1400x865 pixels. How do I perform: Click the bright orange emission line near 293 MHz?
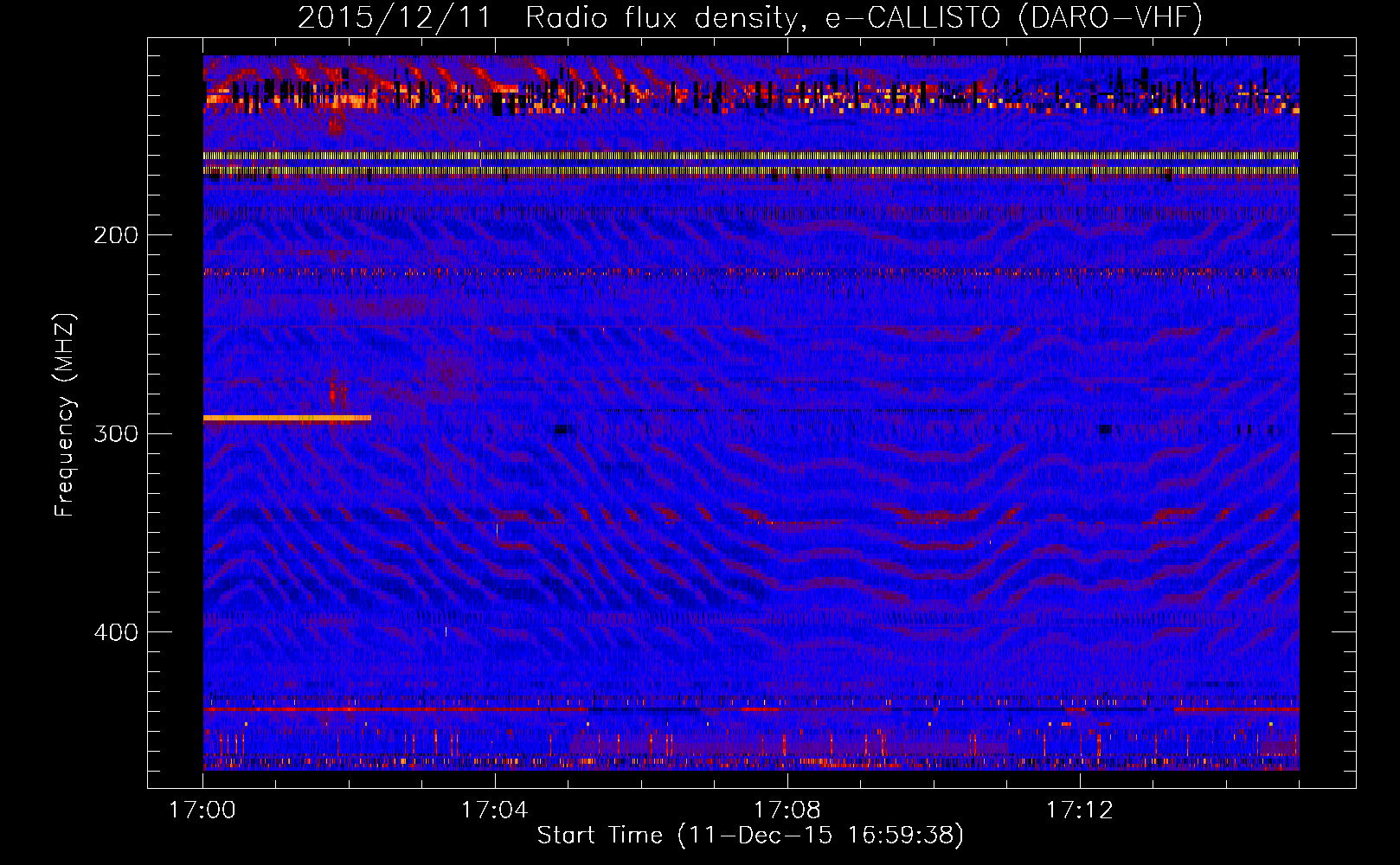point(287,418)
